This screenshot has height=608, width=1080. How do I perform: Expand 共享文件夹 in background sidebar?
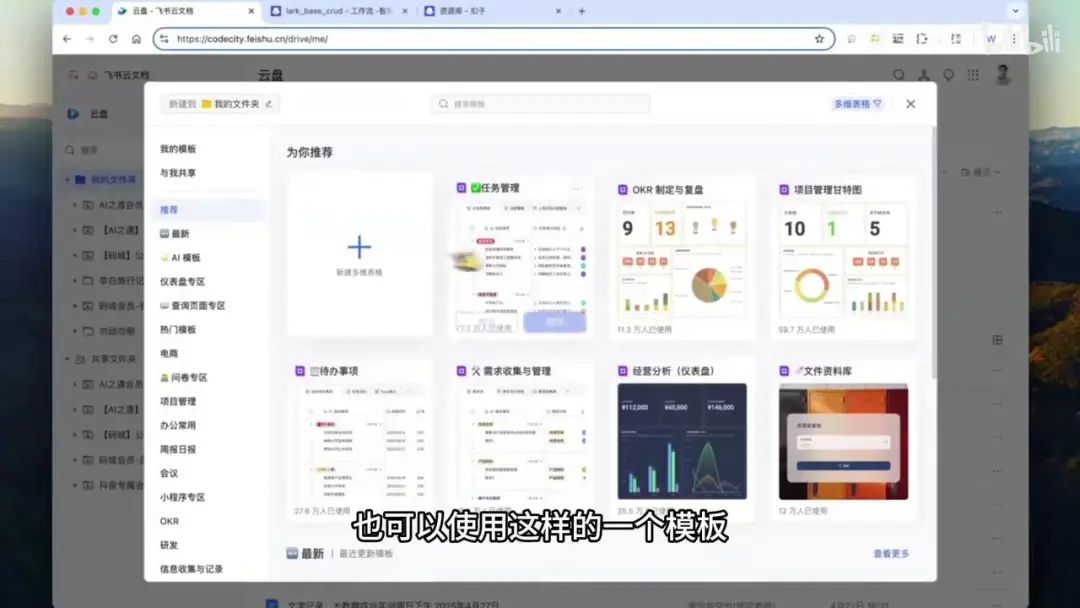point(68,359)
